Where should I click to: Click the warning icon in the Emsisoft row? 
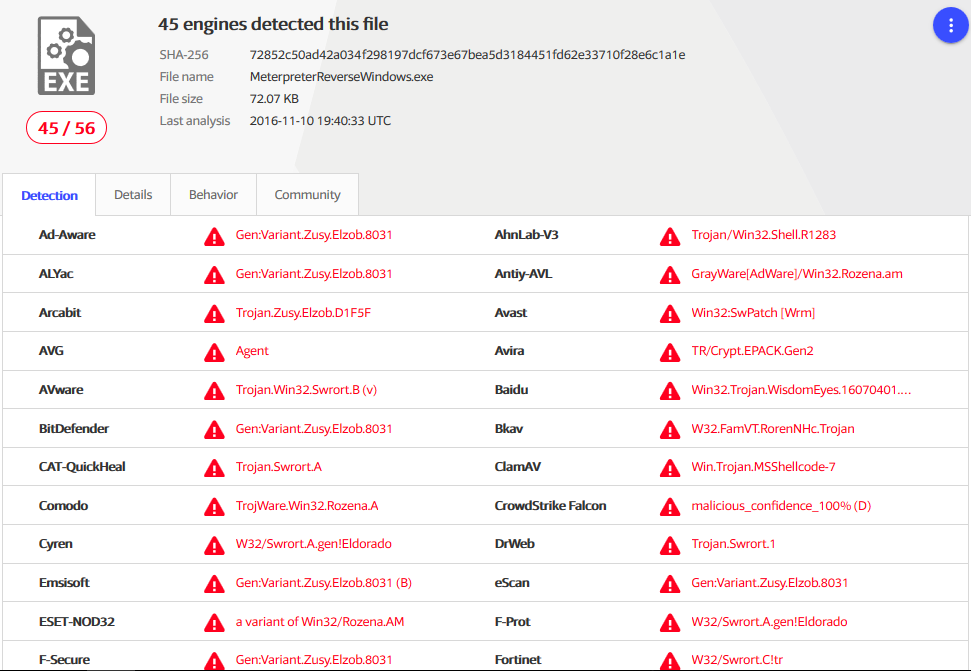[214, 584]
